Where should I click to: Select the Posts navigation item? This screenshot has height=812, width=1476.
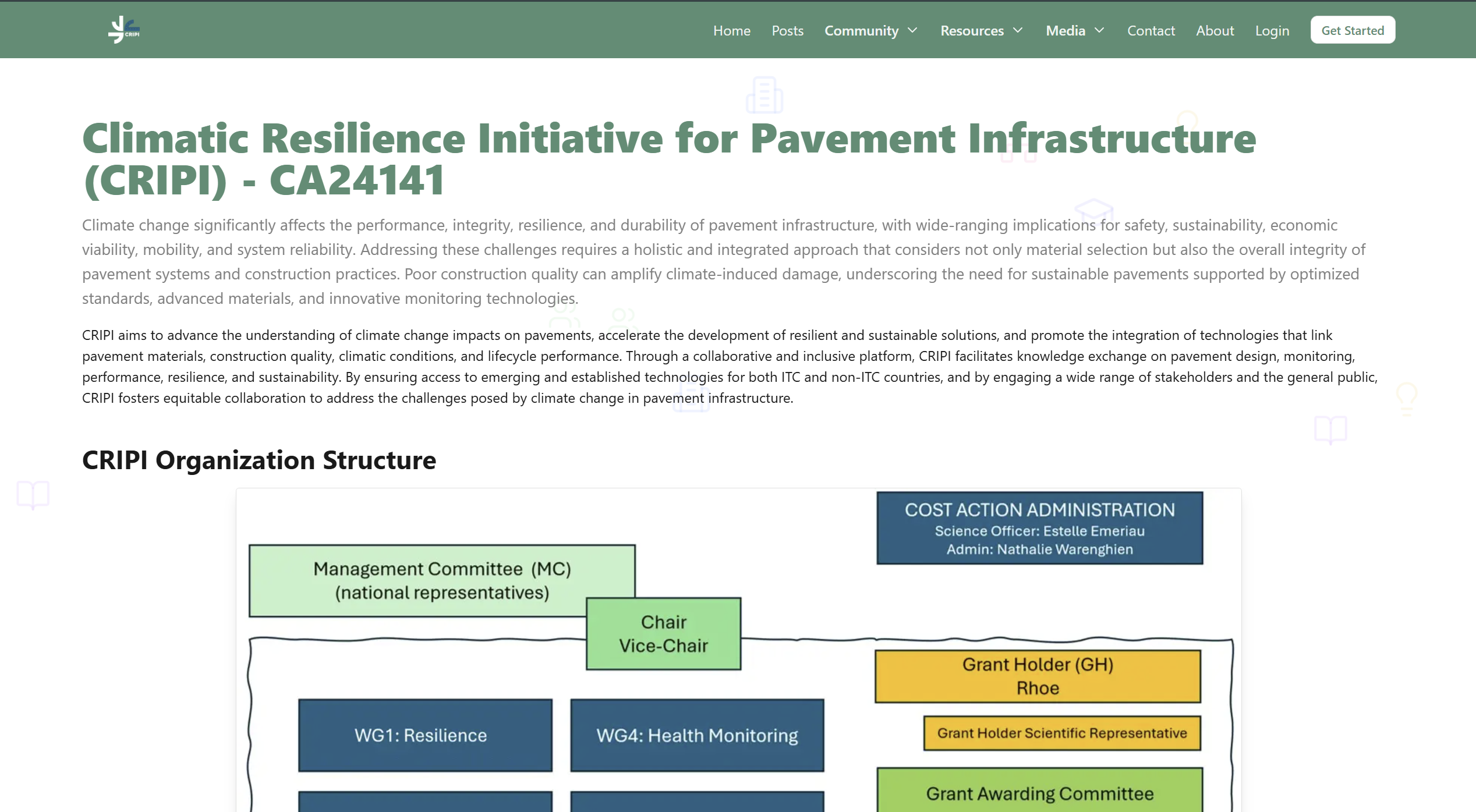pyautogui.click(x=787, y=31)
